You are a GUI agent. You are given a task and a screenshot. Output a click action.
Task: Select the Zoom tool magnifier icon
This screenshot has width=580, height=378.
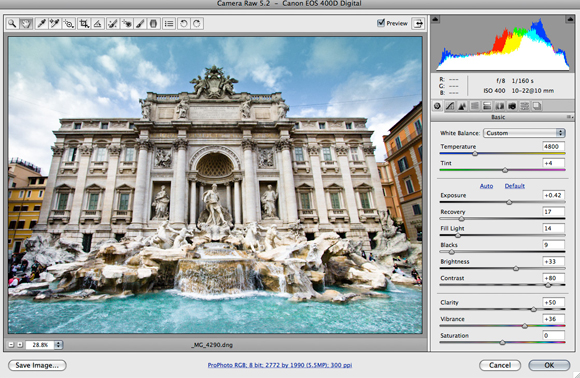(12, 24)
